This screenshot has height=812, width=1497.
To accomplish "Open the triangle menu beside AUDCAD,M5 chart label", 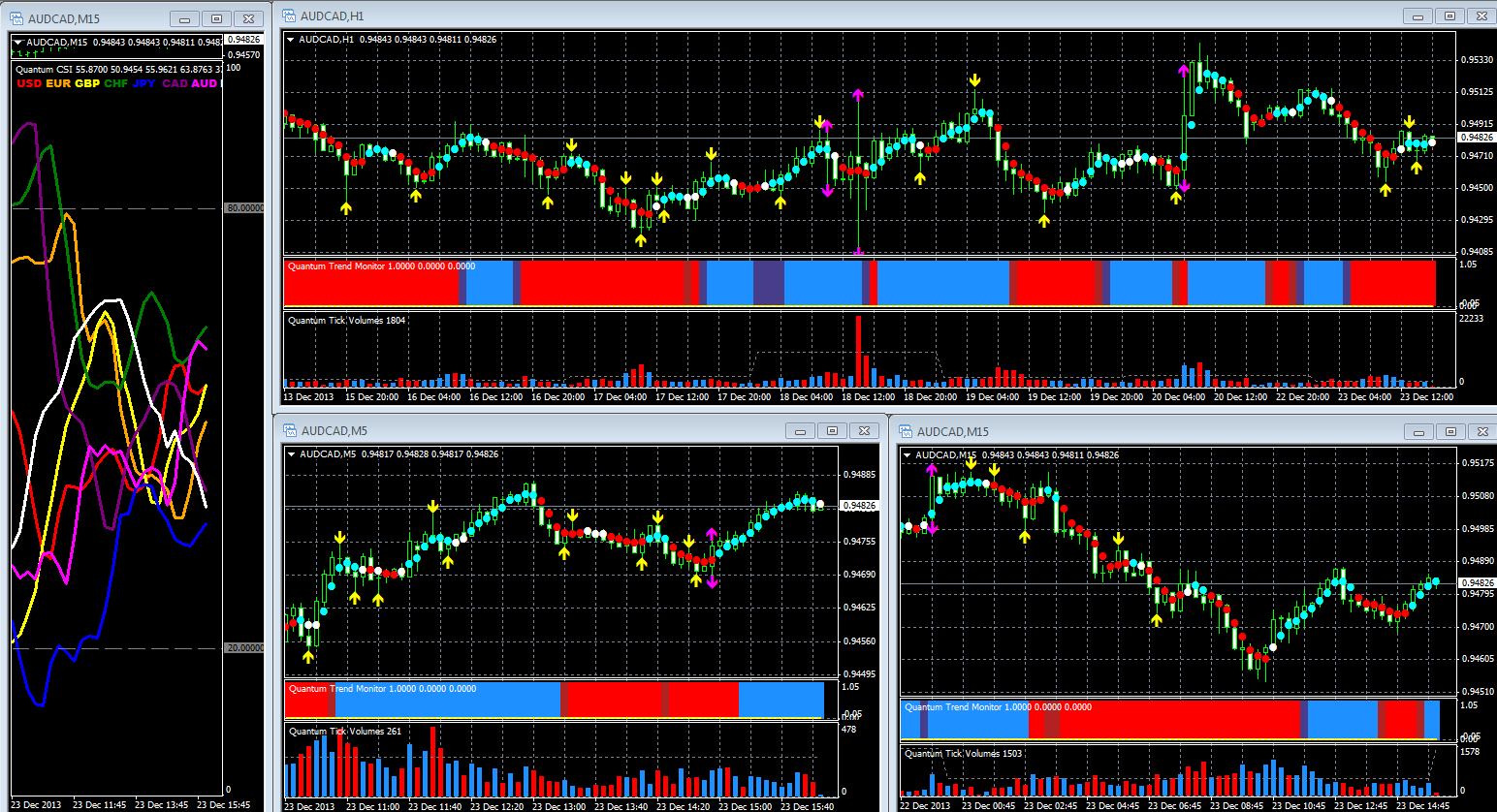I will pos(292,454).
